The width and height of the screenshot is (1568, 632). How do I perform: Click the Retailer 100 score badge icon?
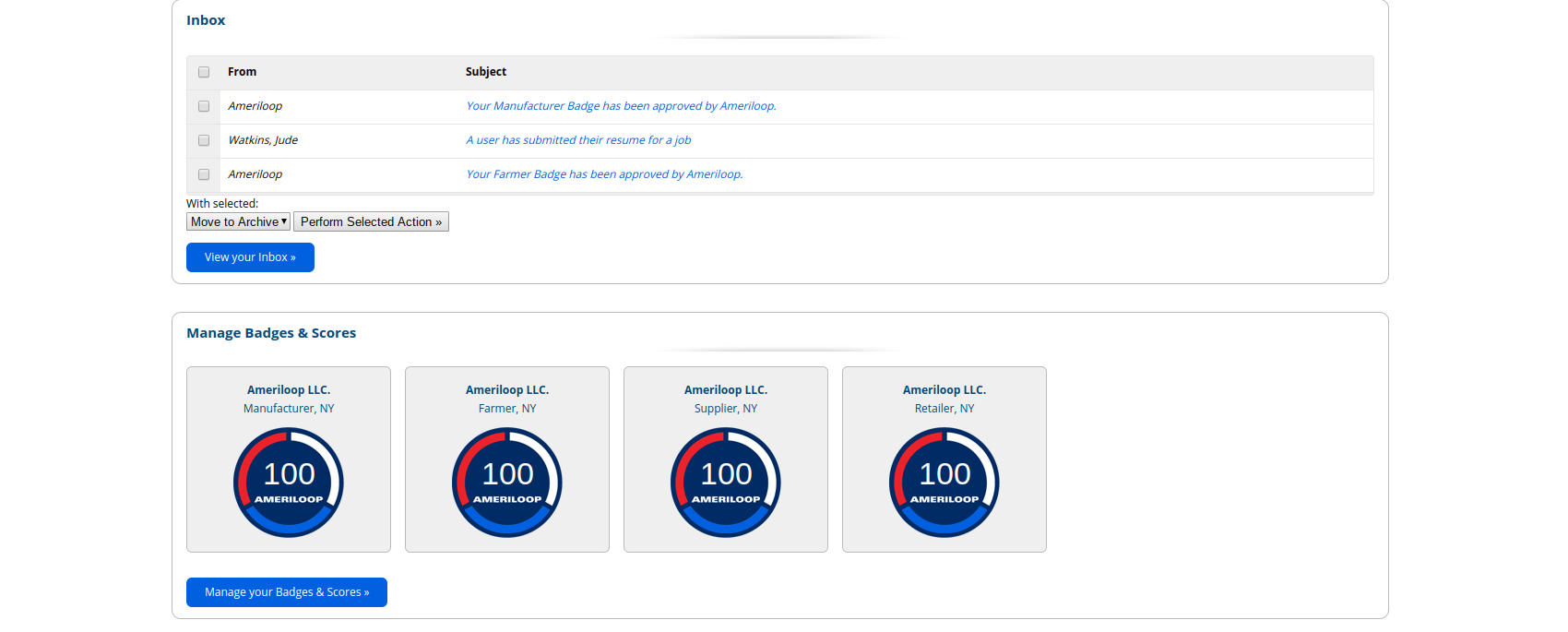944,483
